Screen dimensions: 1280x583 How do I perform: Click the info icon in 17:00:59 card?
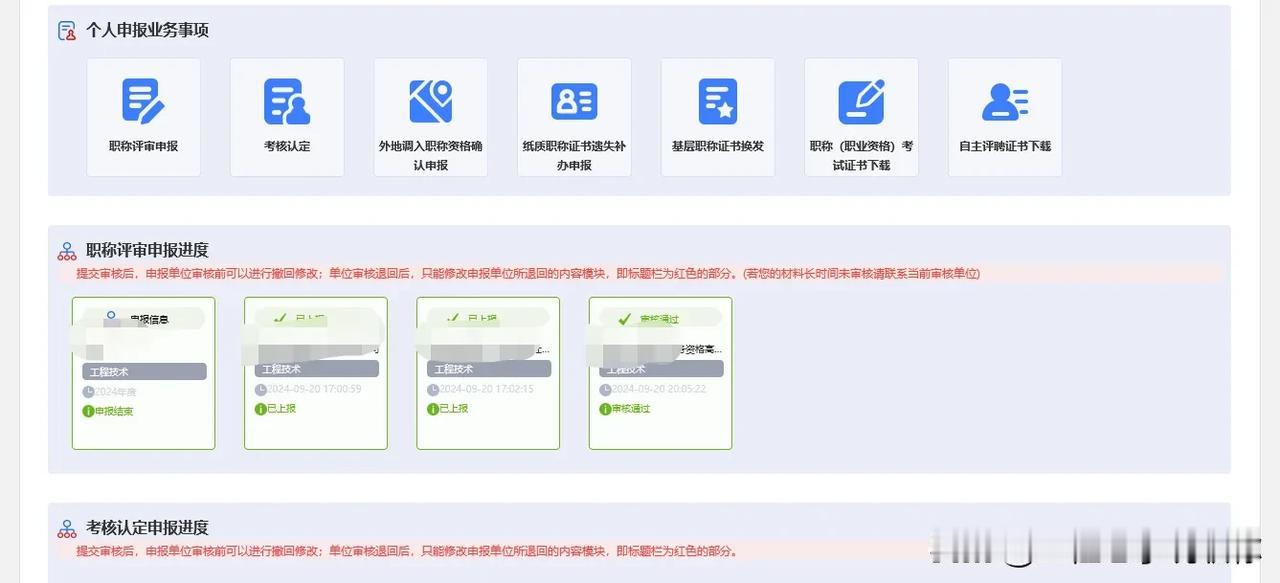260,409
